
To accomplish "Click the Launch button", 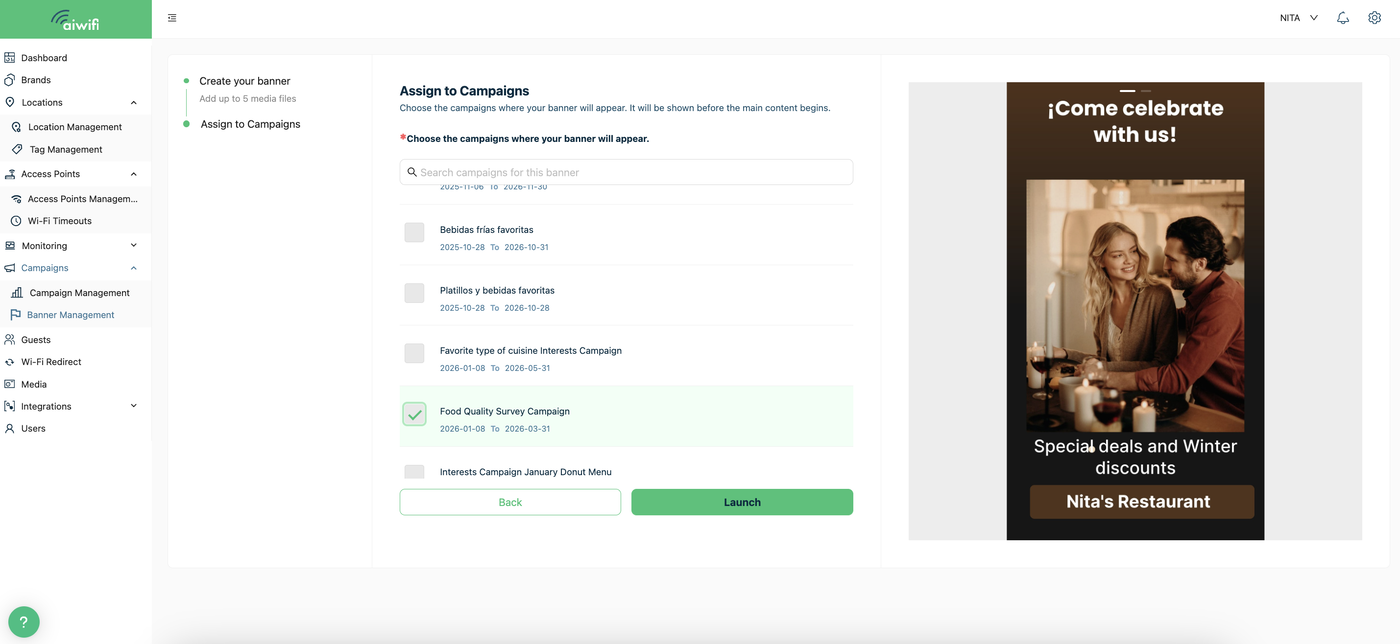I will pos(742,502).
